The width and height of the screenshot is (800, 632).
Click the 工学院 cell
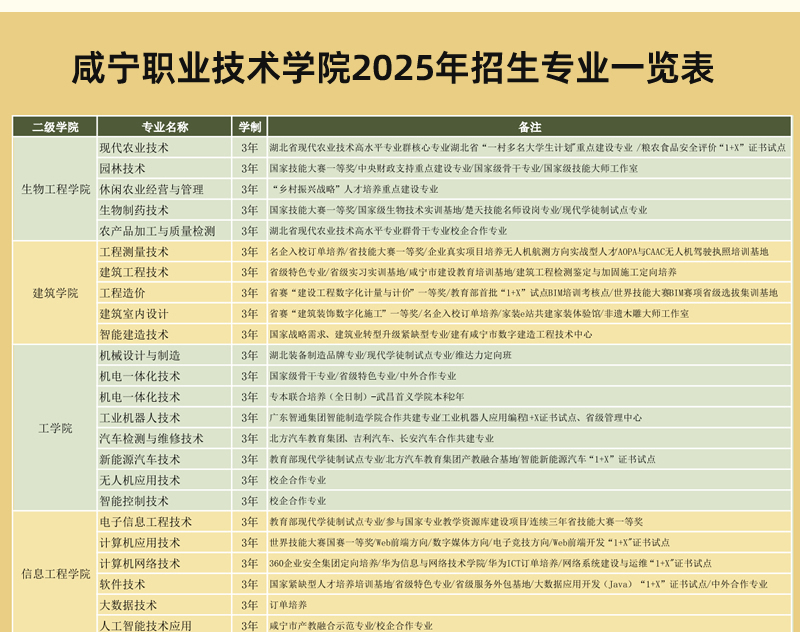(x=55, y=428)
